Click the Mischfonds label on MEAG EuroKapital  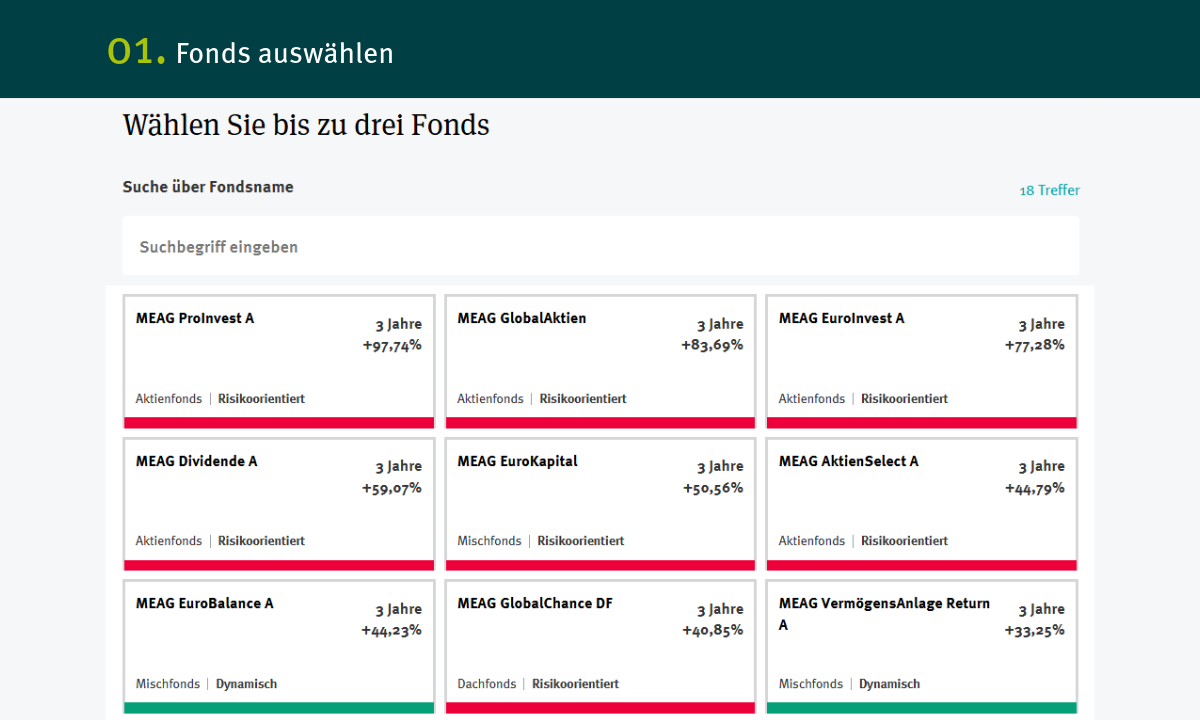coord(489,541)
